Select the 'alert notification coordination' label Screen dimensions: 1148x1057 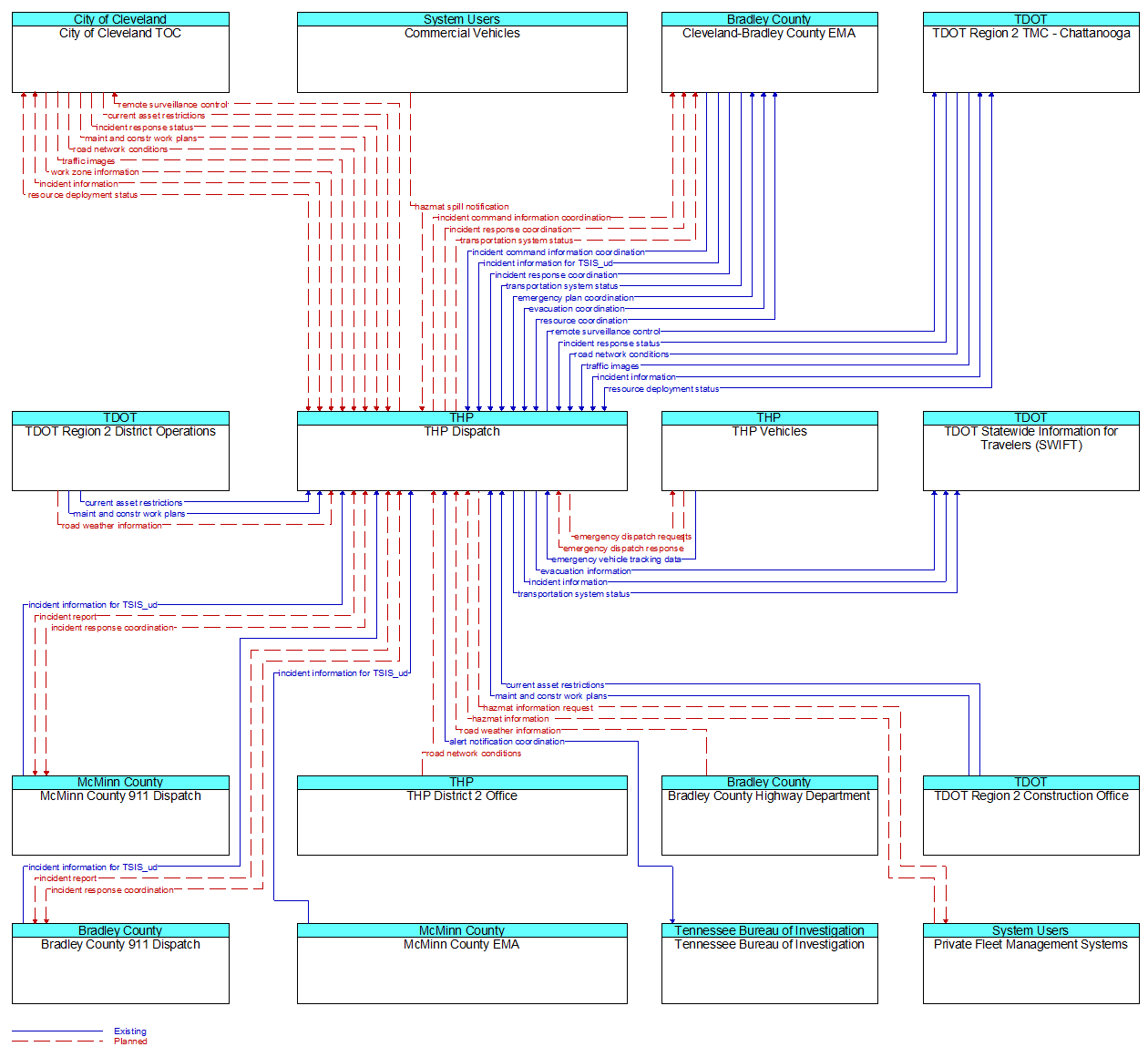pyautogui.click(x=507, y=742)
